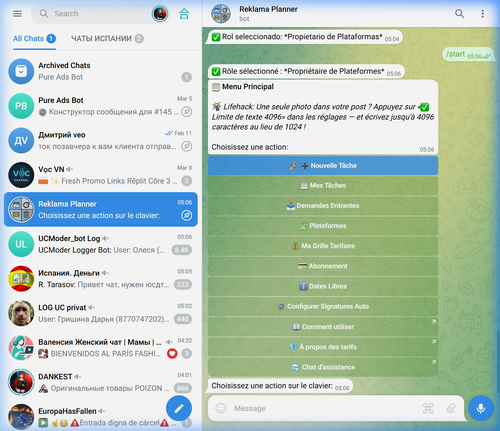This screenshot has height=431, width=500.
Task: Click the Archived Chats folder icon
Action: tap(21, 71)
